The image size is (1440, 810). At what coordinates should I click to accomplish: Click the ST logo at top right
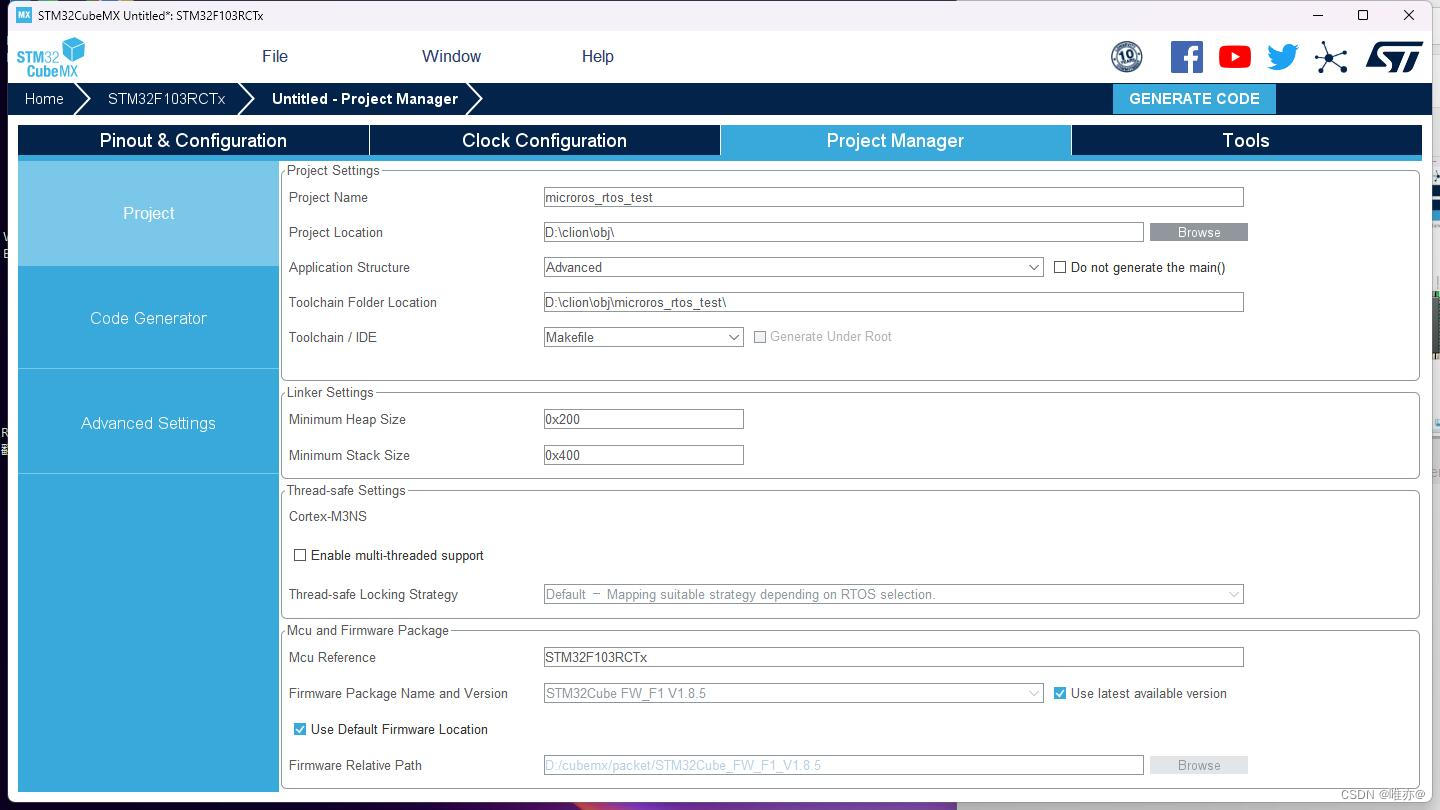pyautogui.click(x=1394, y=57)
